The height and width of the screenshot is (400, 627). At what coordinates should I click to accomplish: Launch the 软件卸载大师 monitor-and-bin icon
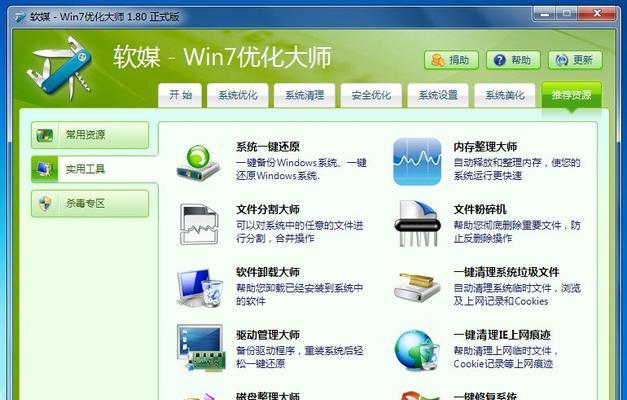point(200,288)
